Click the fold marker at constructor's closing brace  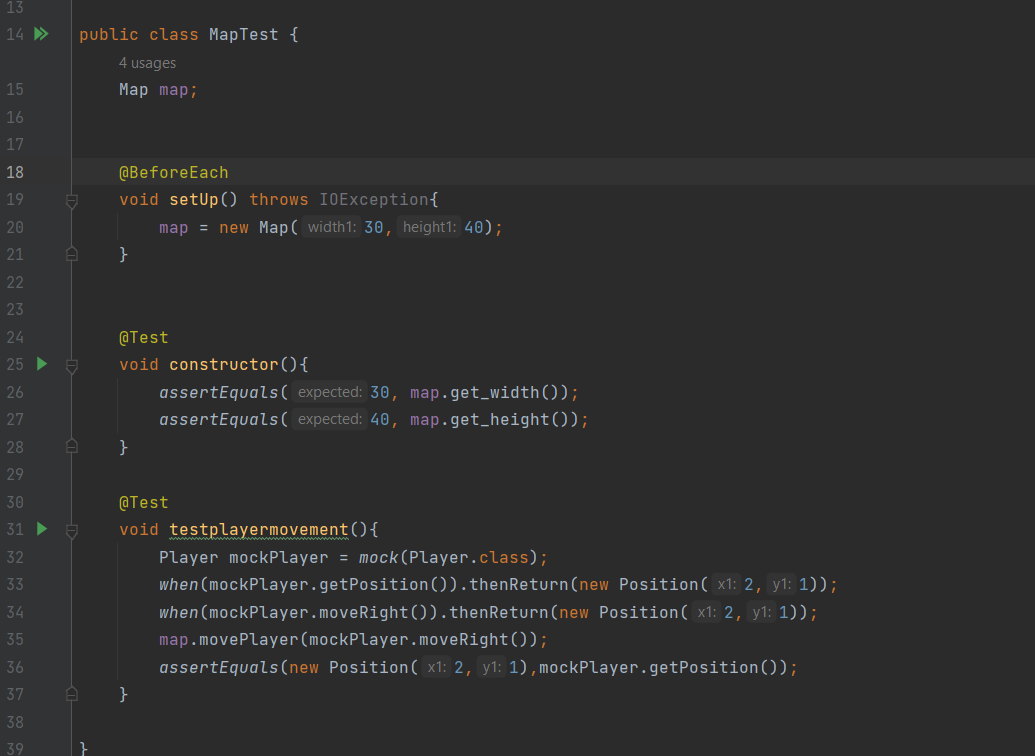tap(71, 446)
